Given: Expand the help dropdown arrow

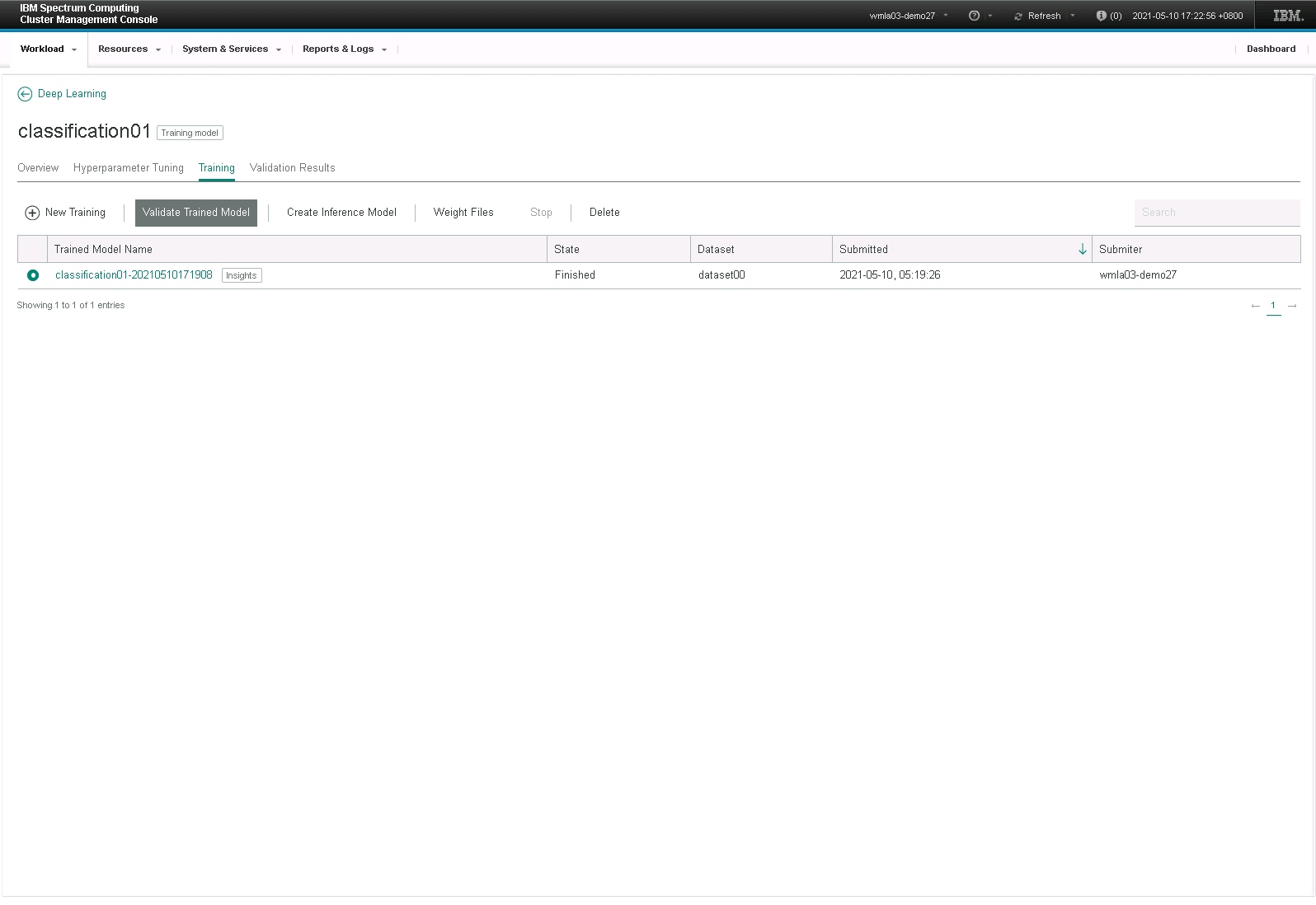Looking at the screenshot, I should click(x=990, y=16).
